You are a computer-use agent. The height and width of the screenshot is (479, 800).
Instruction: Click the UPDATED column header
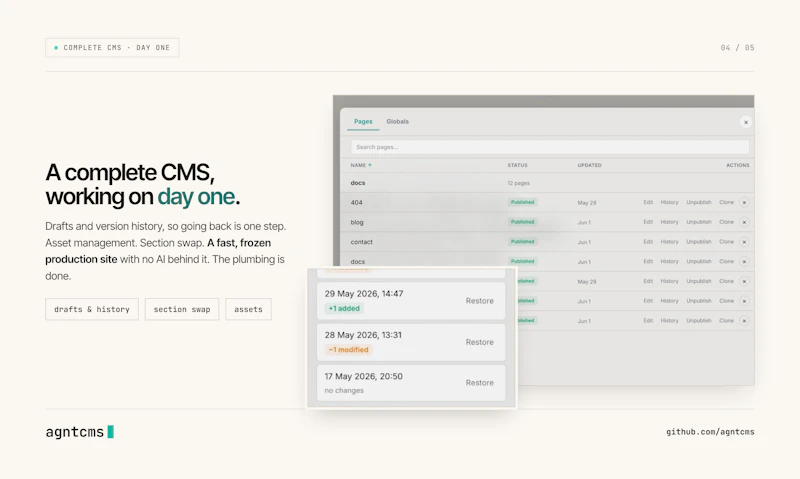click(x=589, y=165)
